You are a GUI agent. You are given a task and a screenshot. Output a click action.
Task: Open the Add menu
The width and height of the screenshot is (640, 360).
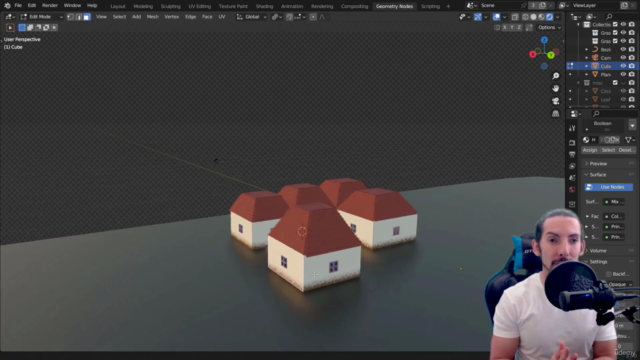[x=136, y=17]
